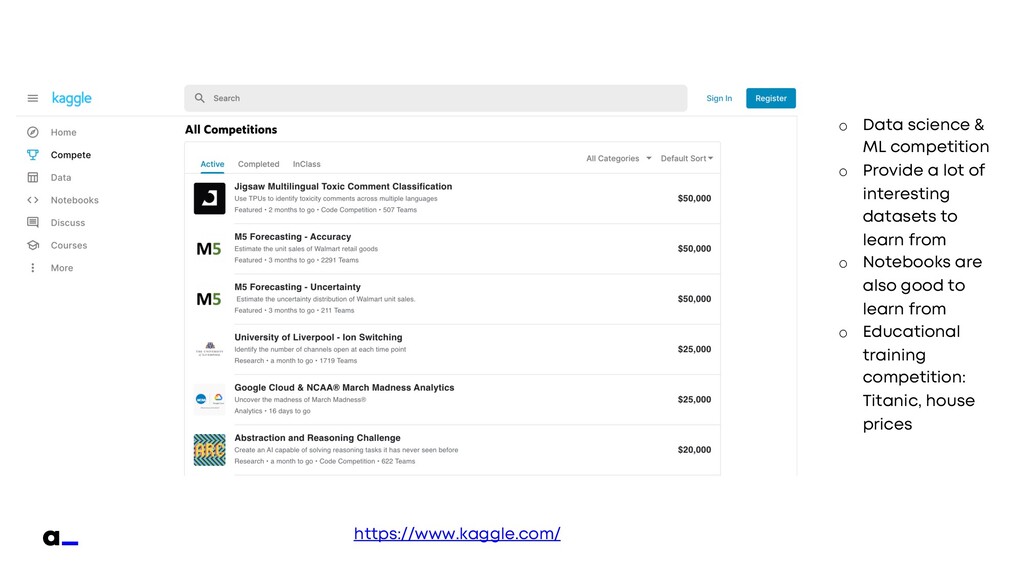Open M5 Forecasting - Accuracy competition
Screen dimensions: 1024x576
point(293,237)
